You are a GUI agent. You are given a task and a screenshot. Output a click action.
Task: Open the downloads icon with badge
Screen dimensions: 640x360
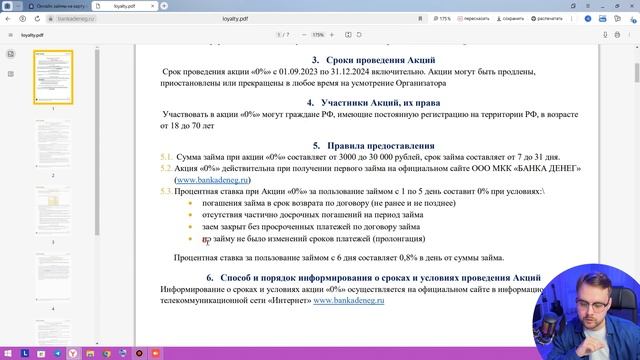[633, 19]
